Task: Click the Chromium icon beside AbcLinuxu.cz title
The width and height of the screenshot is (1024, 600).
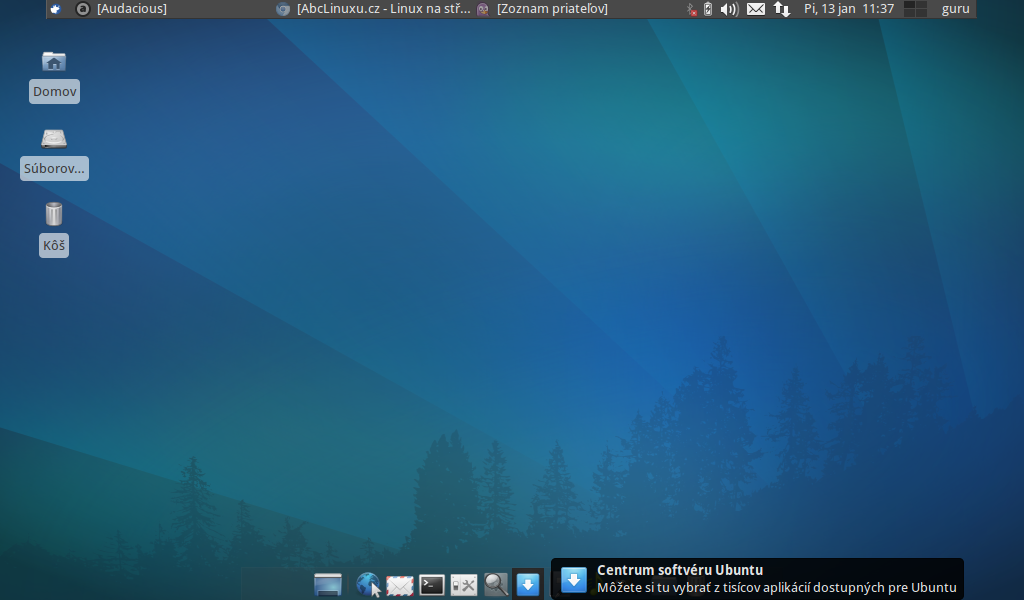Action: pyautogui.click(x=283, y=9)
